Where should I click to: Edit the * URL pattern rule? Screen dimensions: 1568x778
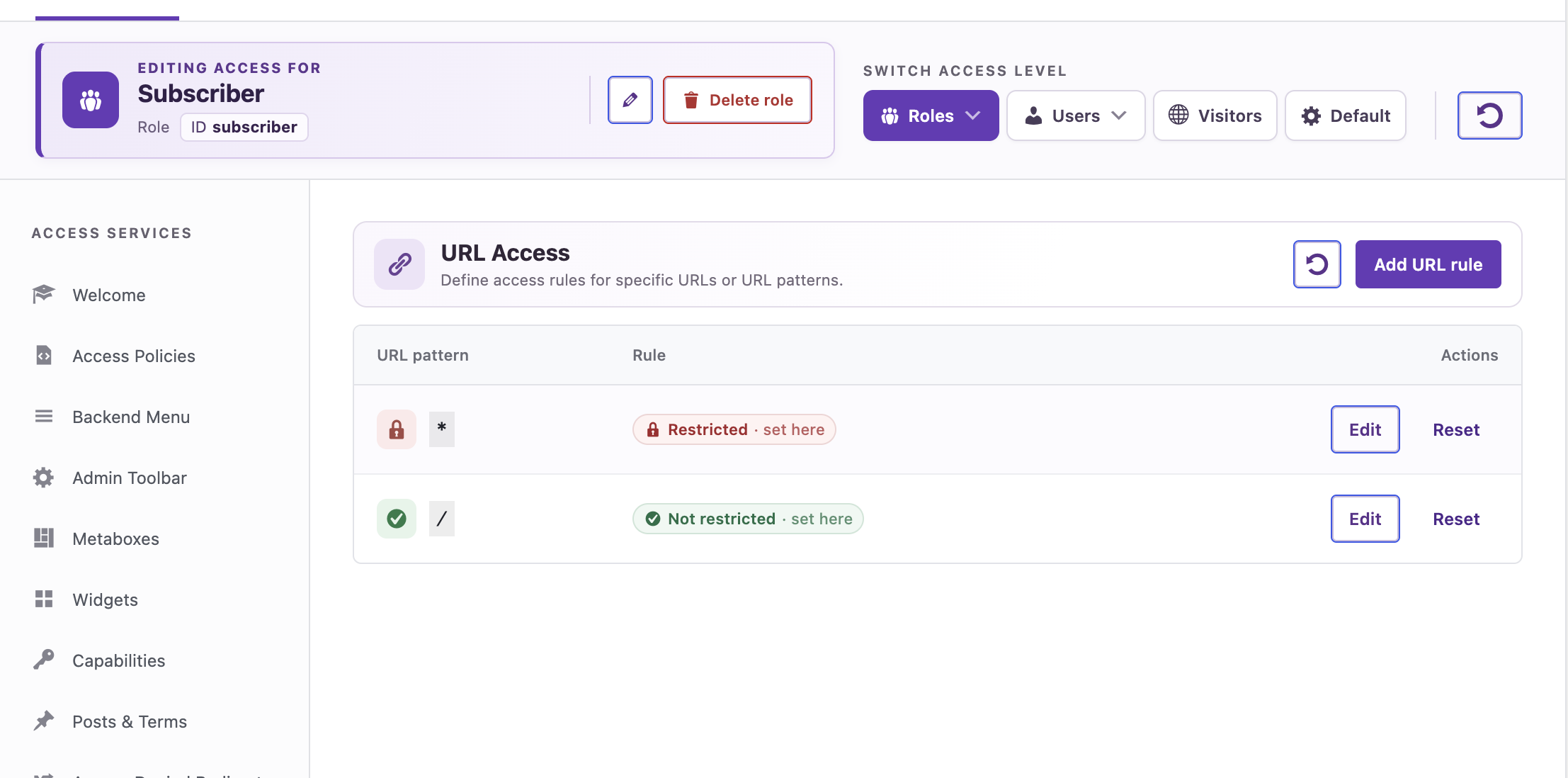(x=1365, y=429)
